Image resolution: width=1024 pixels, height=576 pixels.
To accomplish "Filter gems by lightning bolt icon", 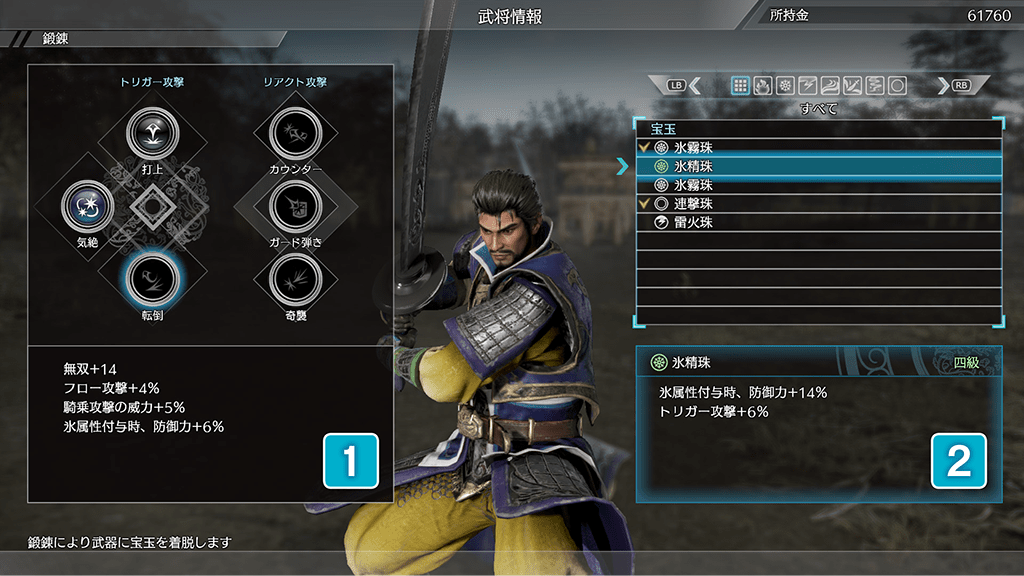I will point(807,86).
